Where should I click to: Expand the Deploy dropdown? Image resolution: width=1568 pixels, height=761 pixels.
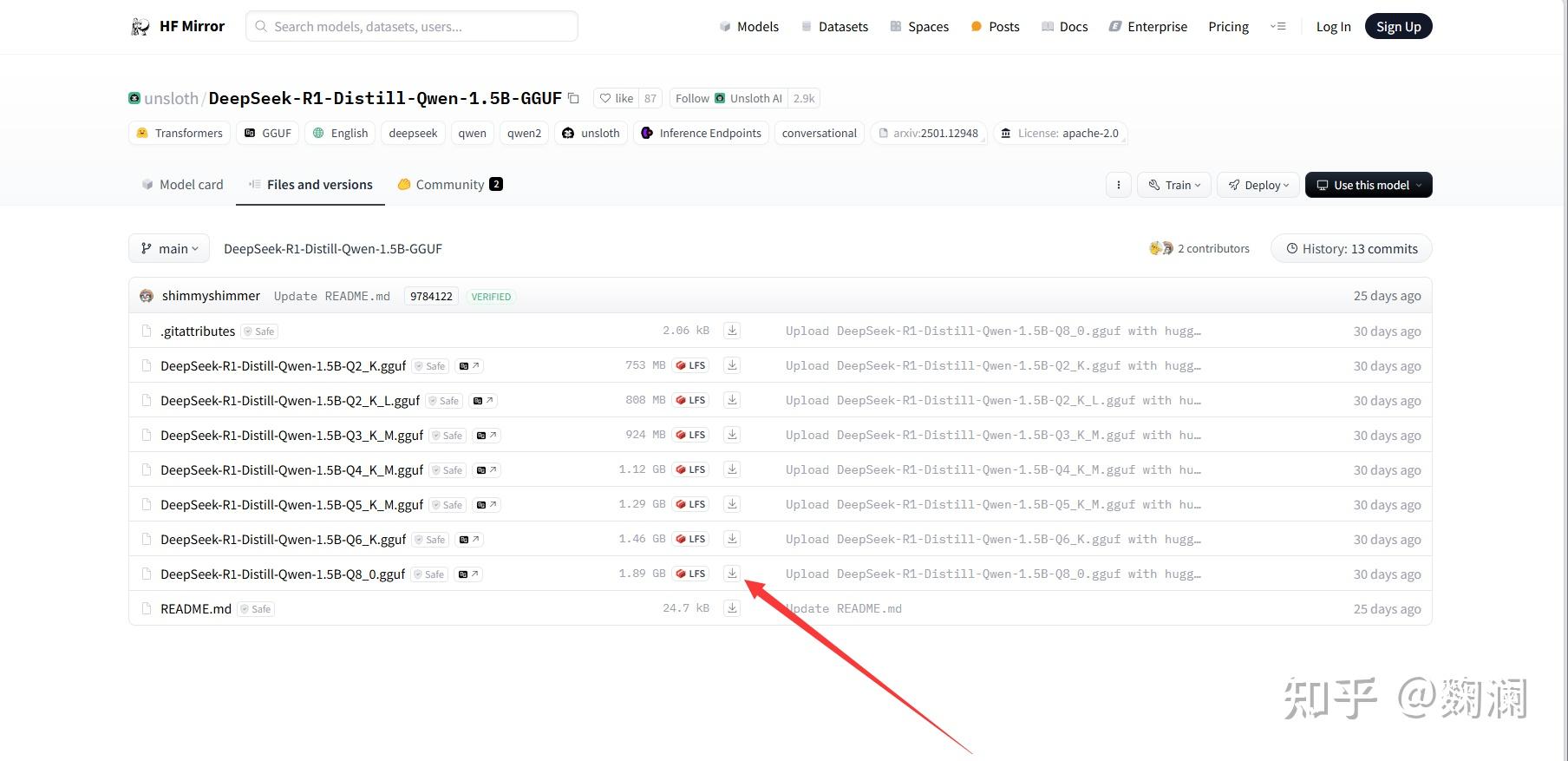[x=1258, y=185]
